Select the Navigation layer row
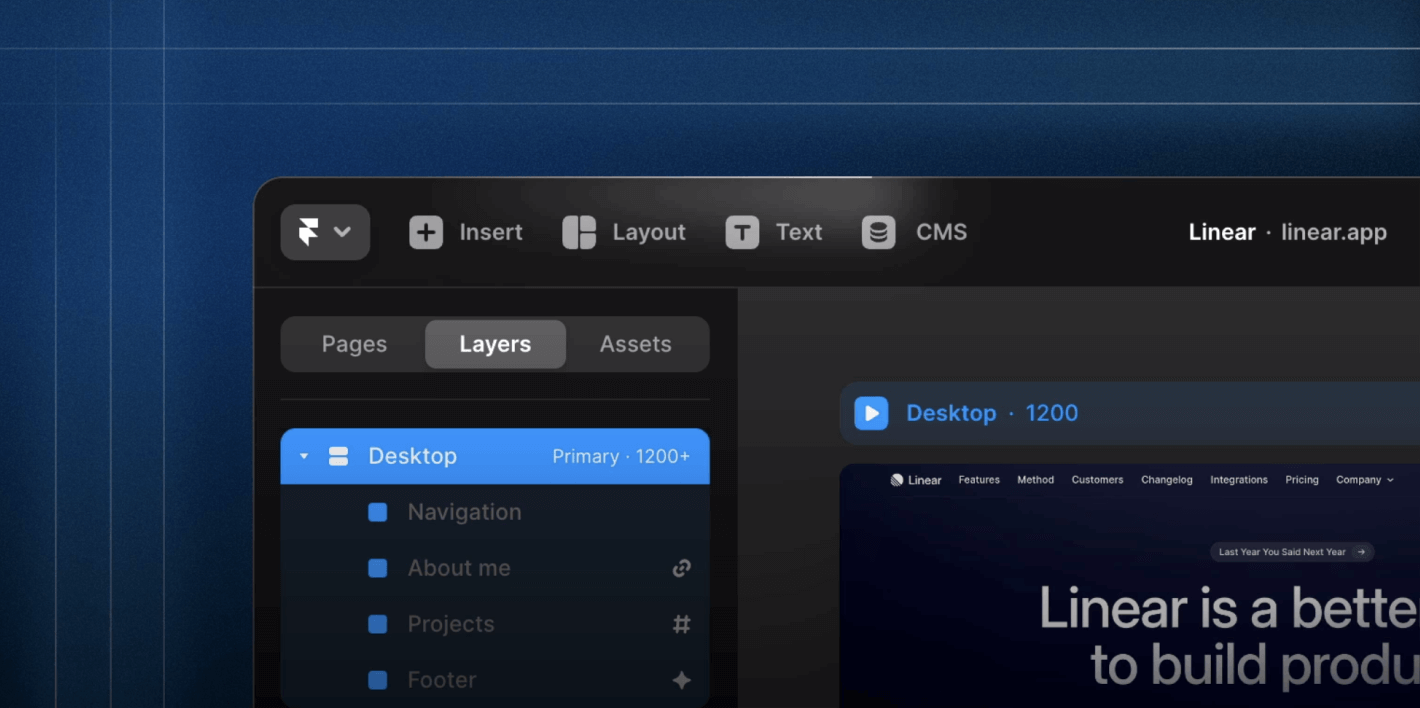Image resolution: width=1420 pixels, height=708 pixels. [x=495, y=512]
